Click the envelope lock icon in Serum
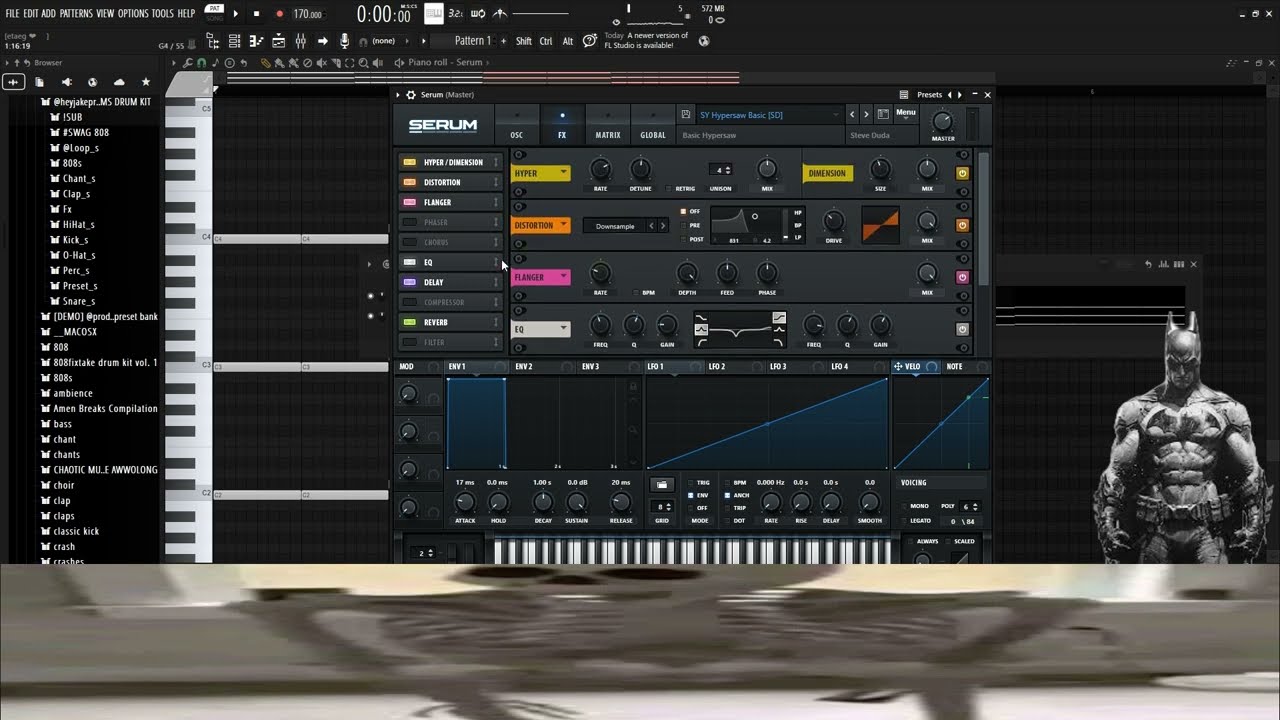The height and width of the screenshot is (720, 1280). (631, 387)
